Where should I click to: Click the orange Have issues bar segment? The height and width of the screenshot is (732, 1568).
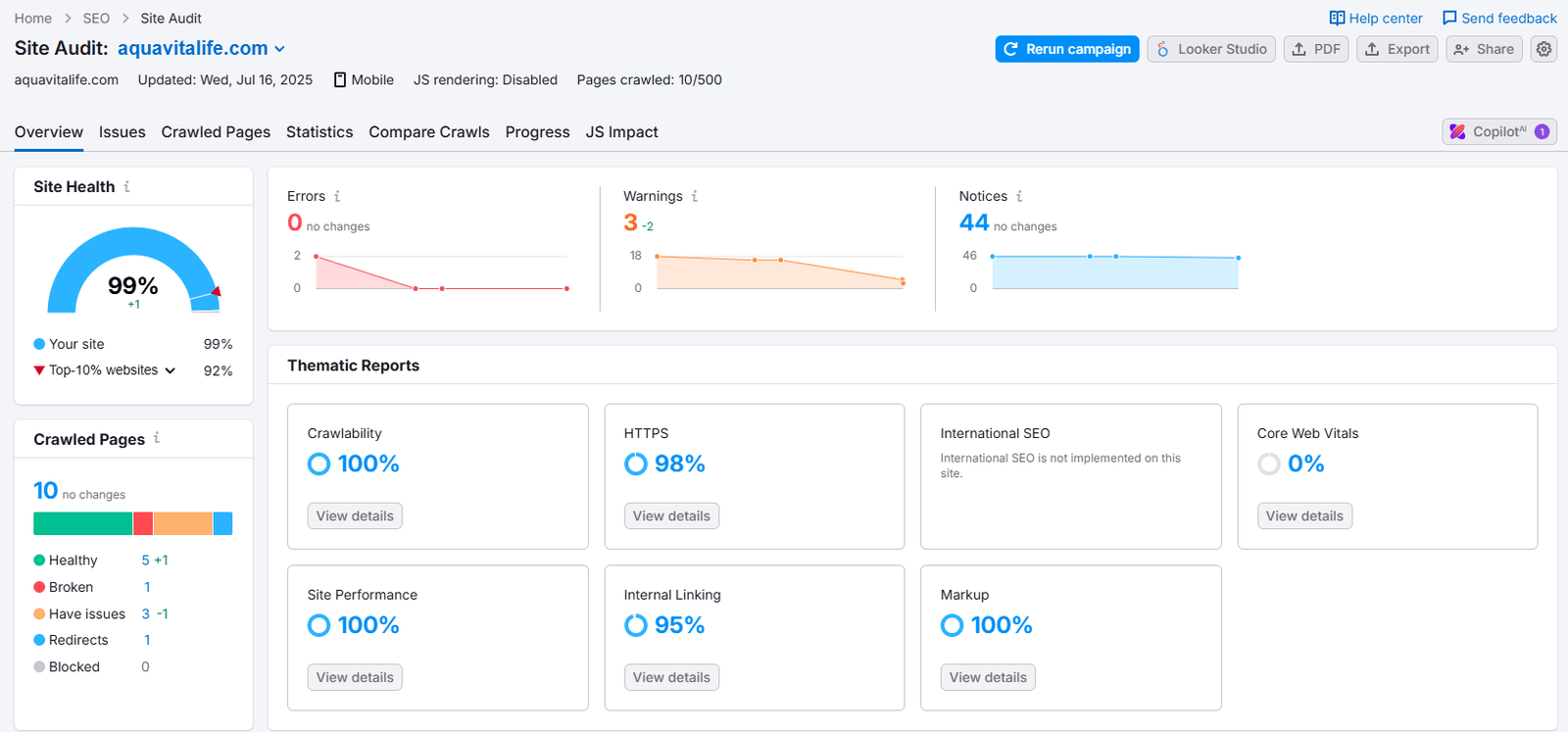click(183, 523)
